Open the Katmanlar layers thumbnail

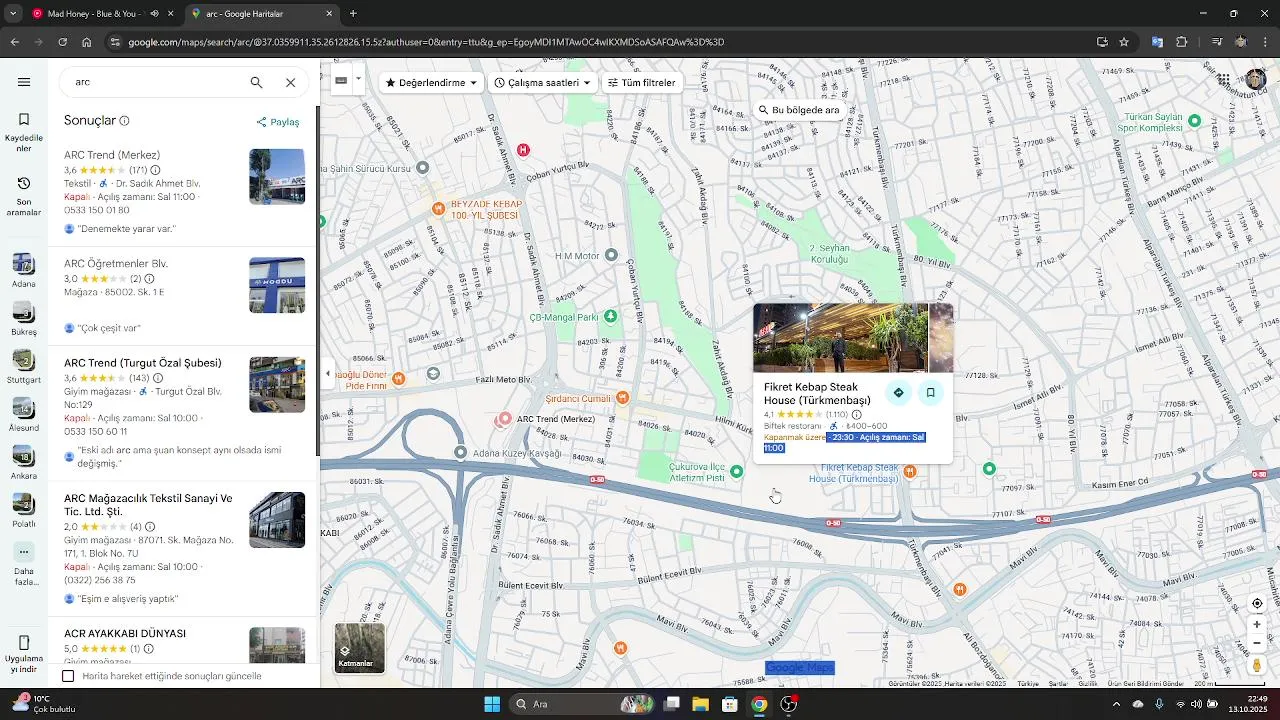coord(359,648)
